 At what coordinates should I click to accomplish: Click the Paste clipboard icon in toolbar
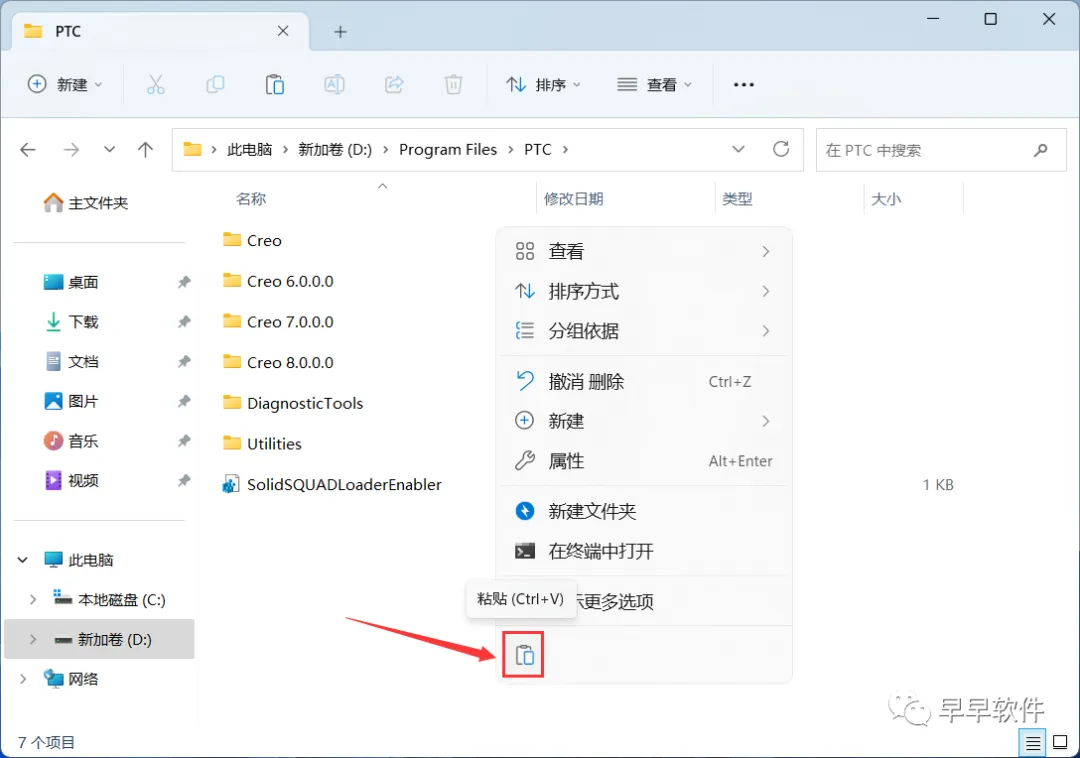click(x=275, y=85)
